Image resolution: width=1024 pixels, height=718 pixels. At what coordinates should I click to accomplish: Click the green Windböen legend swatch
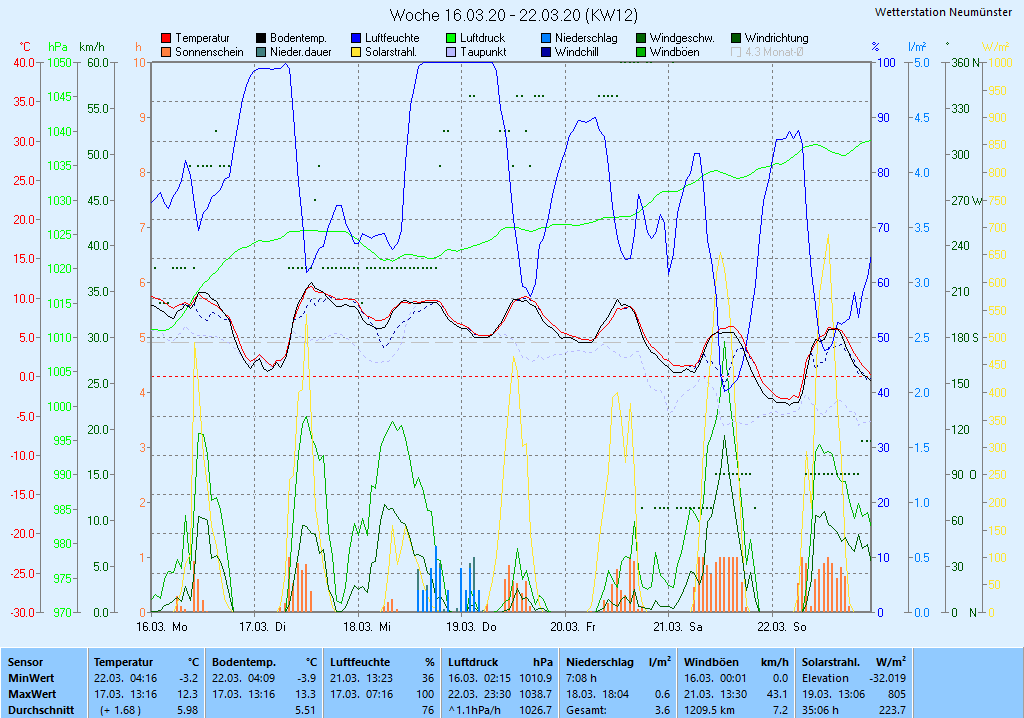click(x=641, y=52)
